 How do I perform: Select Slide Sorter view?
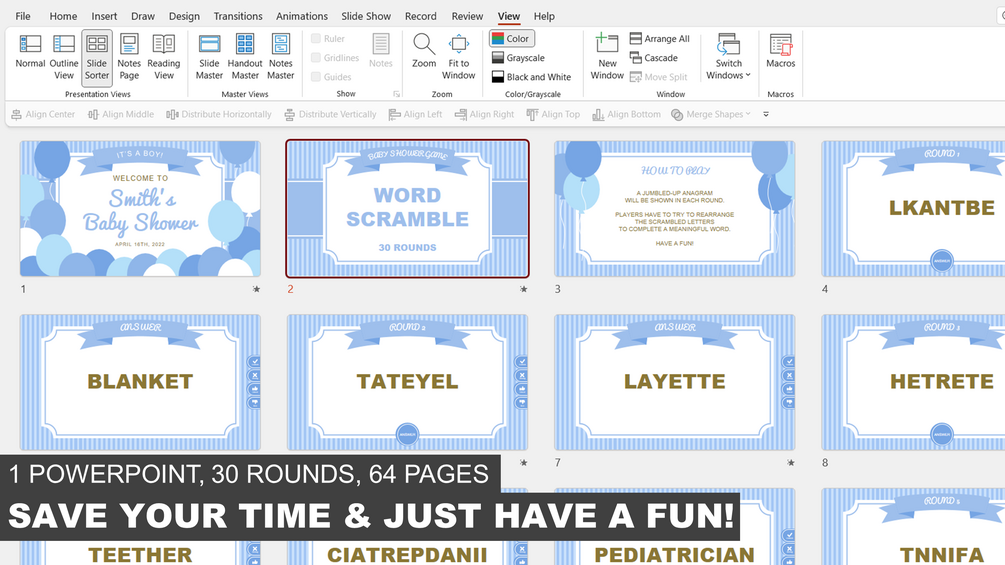pyautogui.click(x=97, y=56)
